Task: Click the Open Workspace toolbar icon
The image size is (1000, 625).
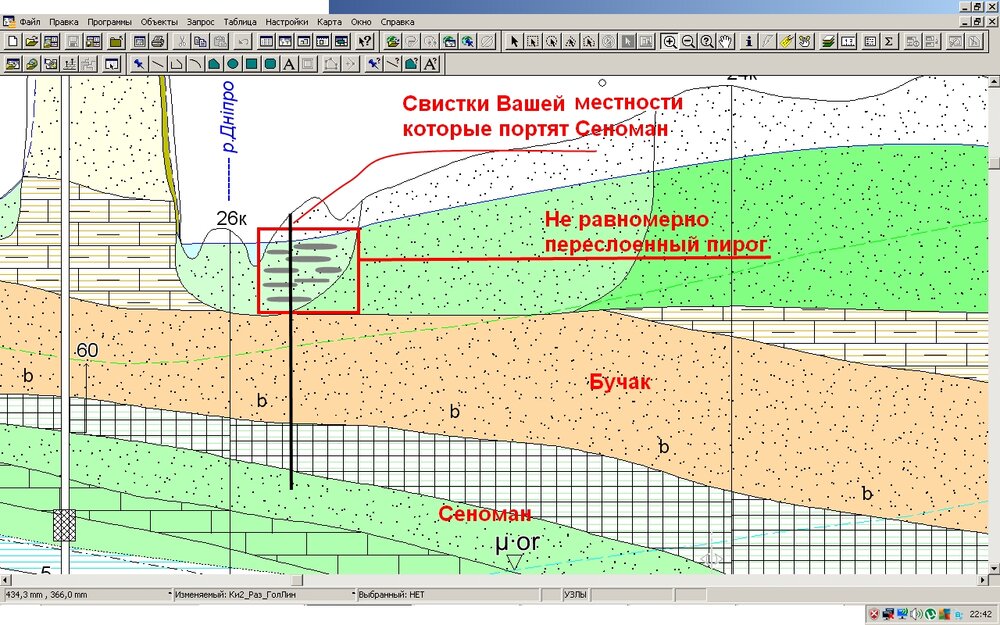Action: (50, 42)
